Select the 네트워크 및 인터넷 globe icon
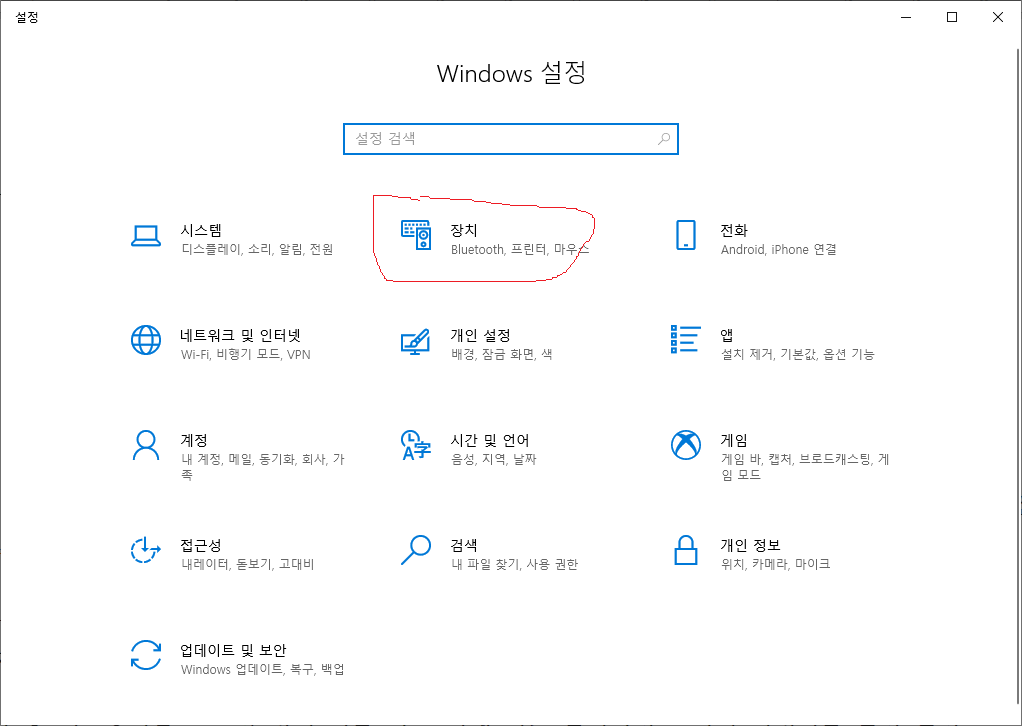This screenshot has width=1022, height=726. [146, 340]
